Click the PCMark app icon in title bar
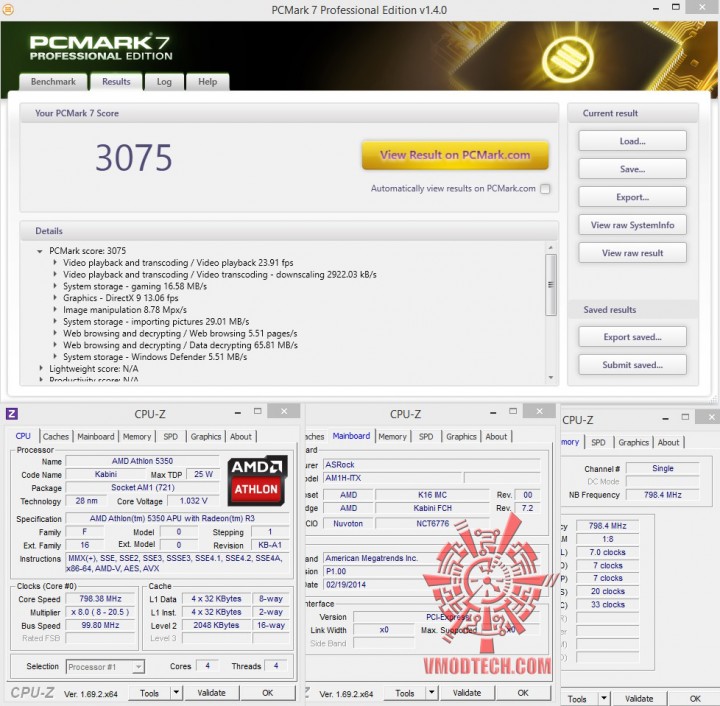720x706 pixels. tap(8, 9)
